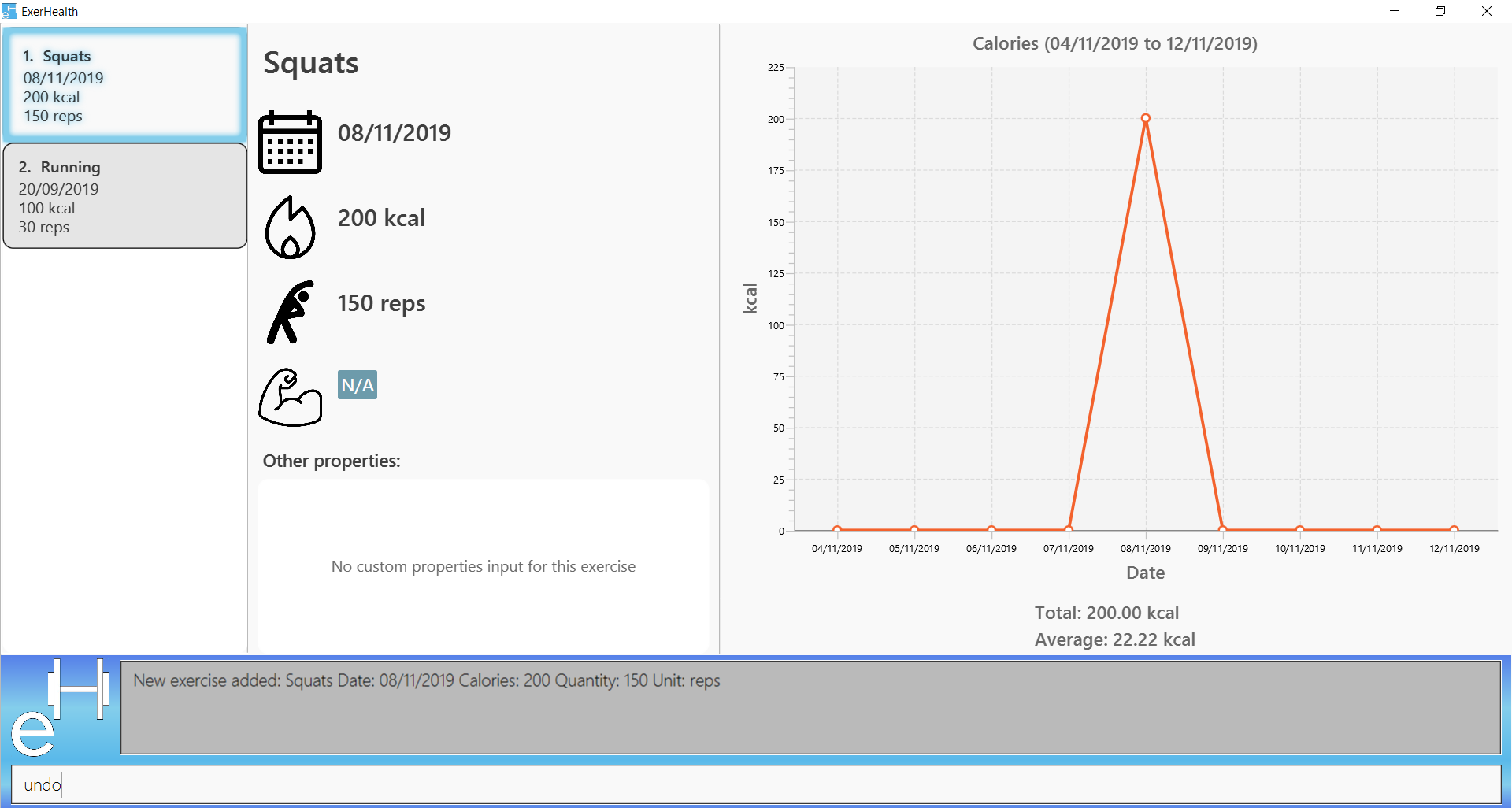The image size is (1512, 808).
Task: Click the command input field containing undo
Action: pyautogui.click(x=756, y=784)
